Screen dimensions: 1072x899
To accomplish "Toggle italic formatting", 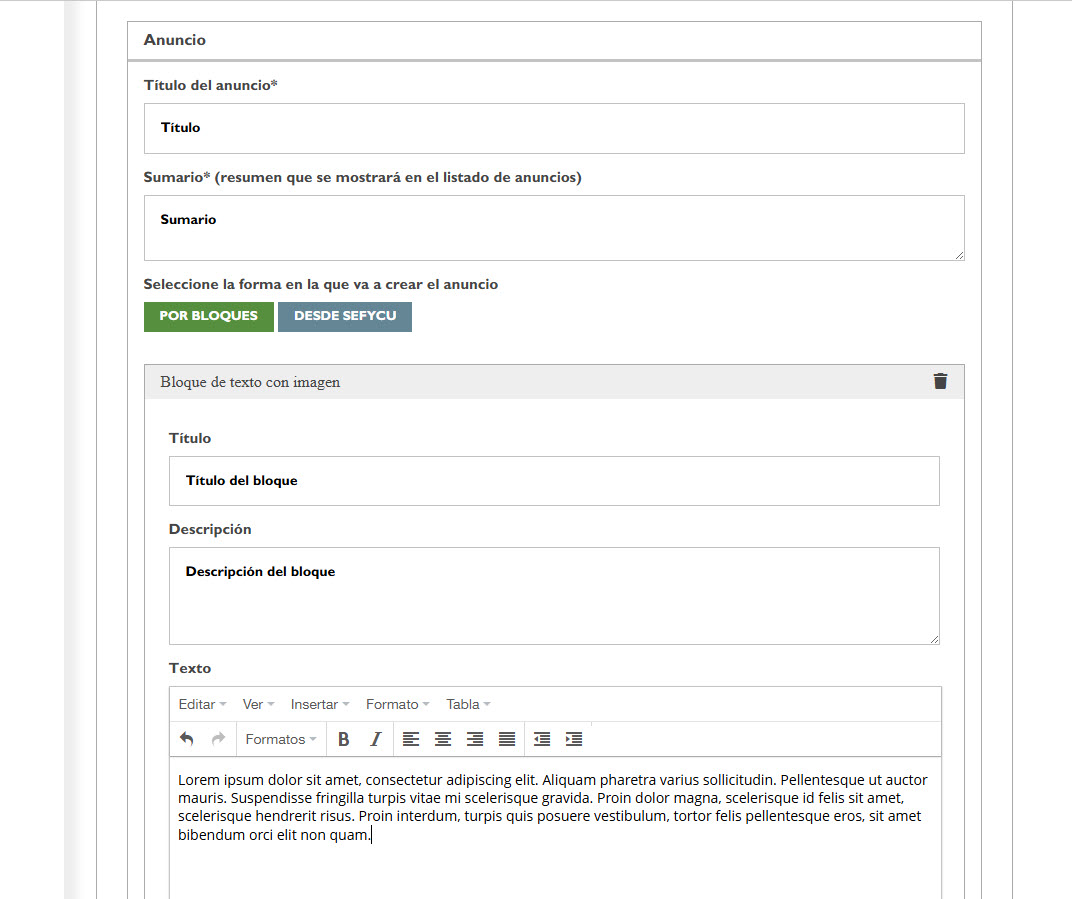I will point(376,739).
